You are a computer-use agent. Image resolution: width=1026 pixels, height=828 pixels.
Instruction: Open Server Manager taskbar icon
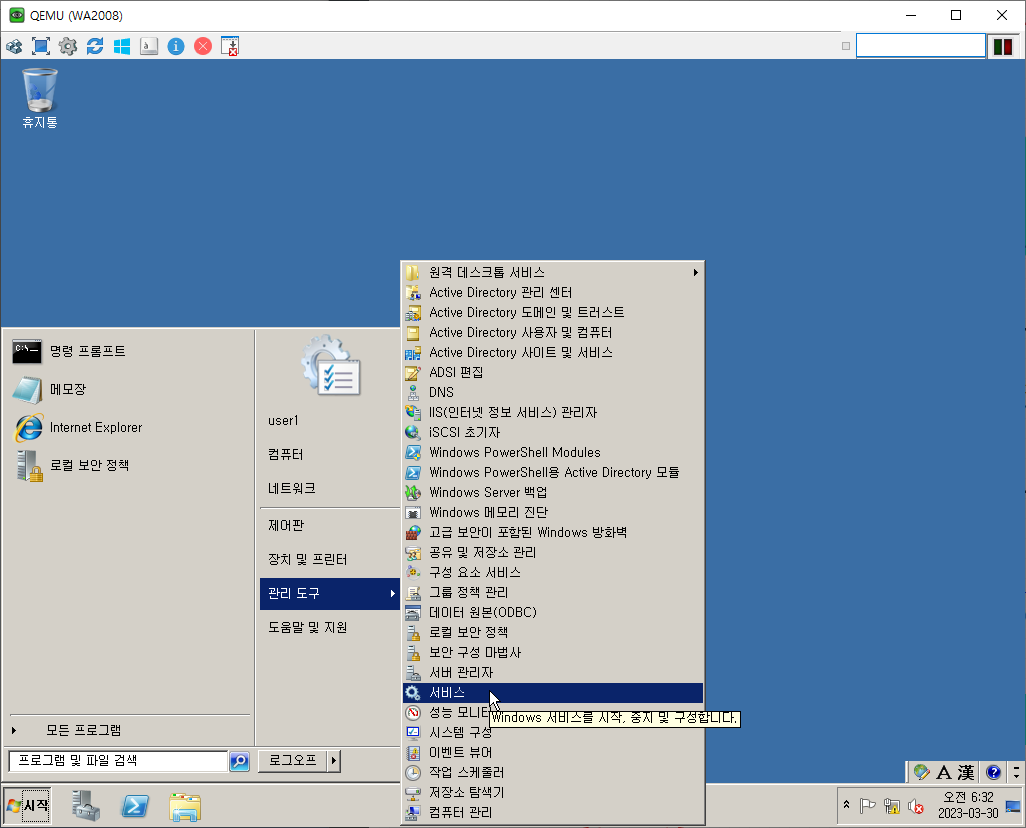click(86, 806)
